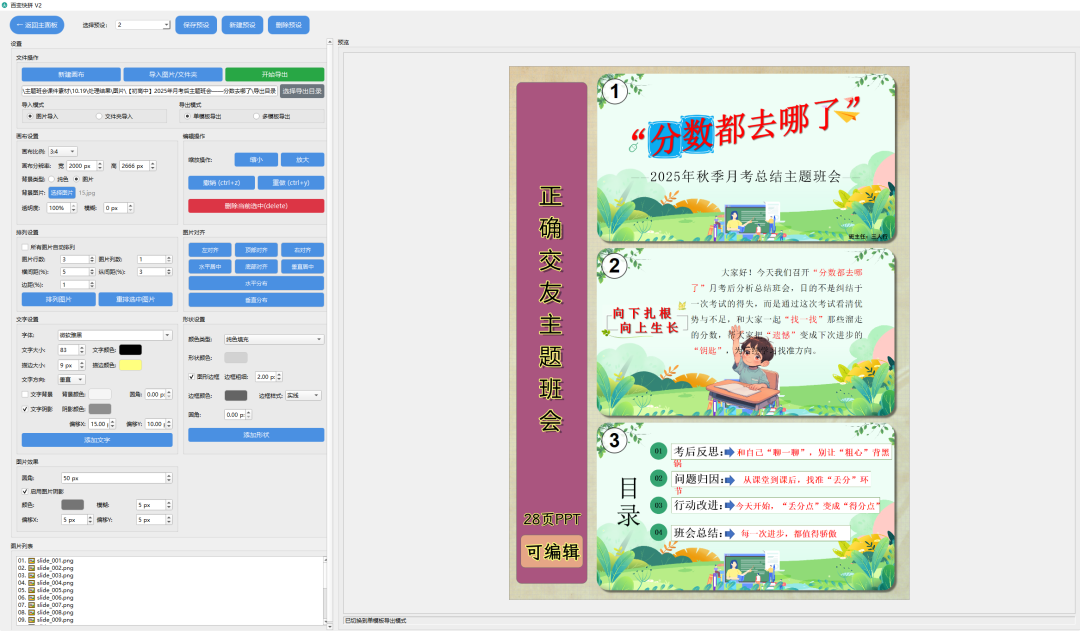Image resolution: width=1080 pixels, height=631 pixels.
Task: Zoom out the canvas using the 缩小 button
Action: tap(256, 159)
